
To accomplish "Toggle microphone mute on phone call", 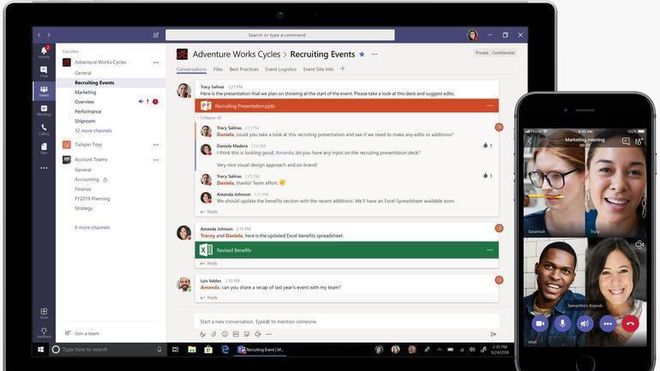I will tap(562, 323).
